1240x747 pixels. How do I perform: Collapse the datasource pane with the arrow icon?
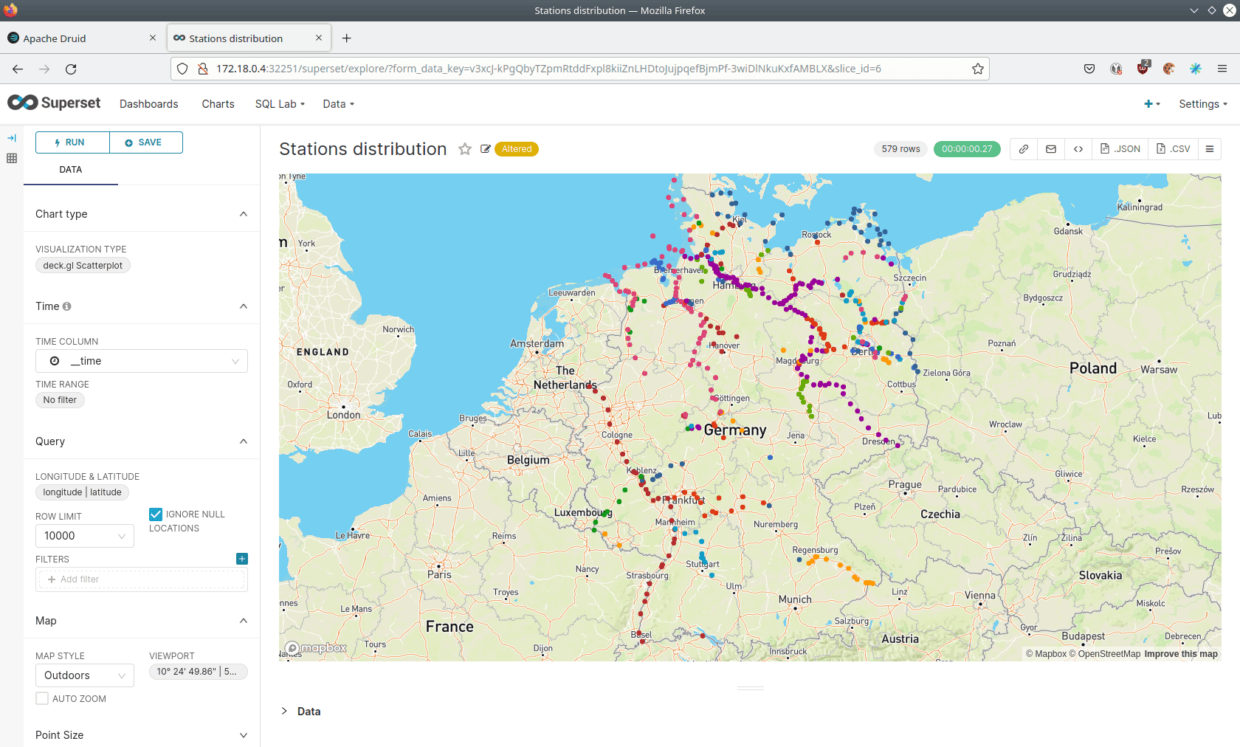[11, 137]
